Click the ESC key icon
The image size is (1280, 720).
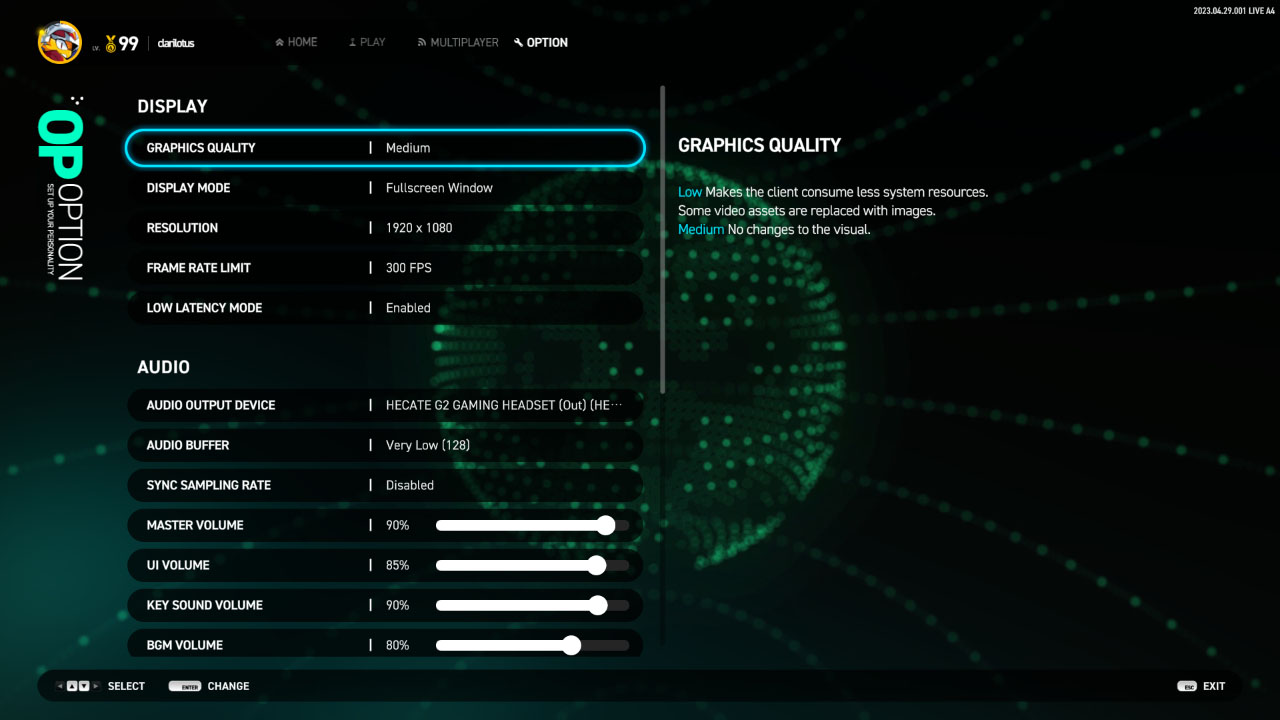tap(1187, 686)
